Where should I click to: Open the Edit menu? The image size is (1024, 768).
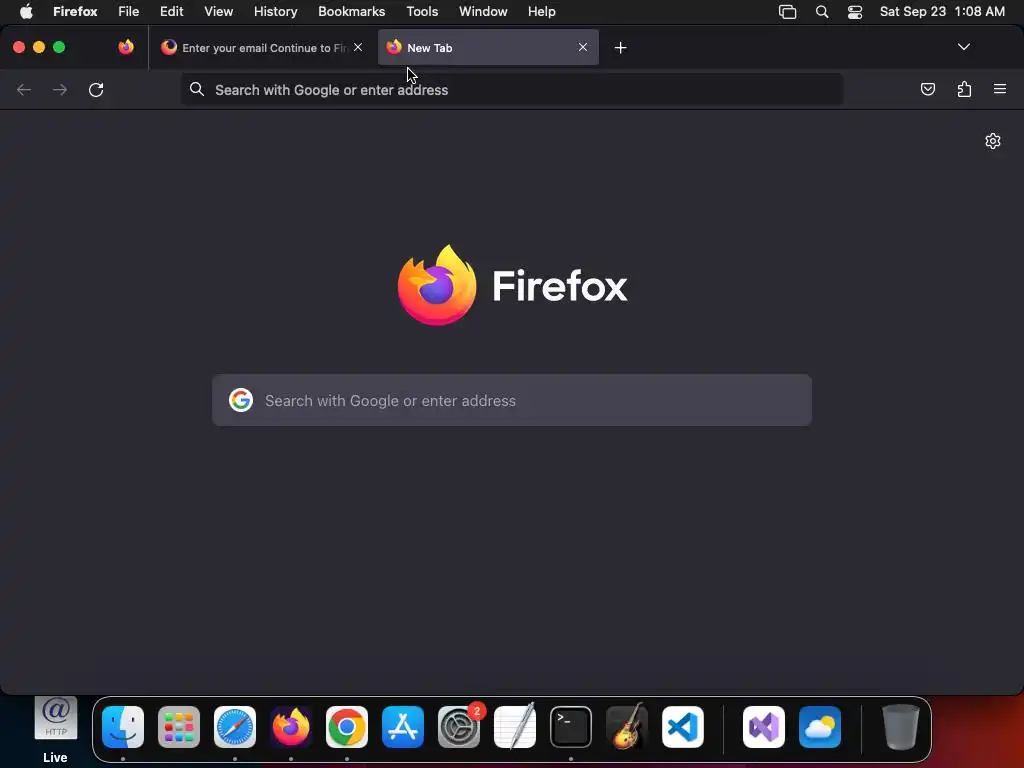click(172, 12)
